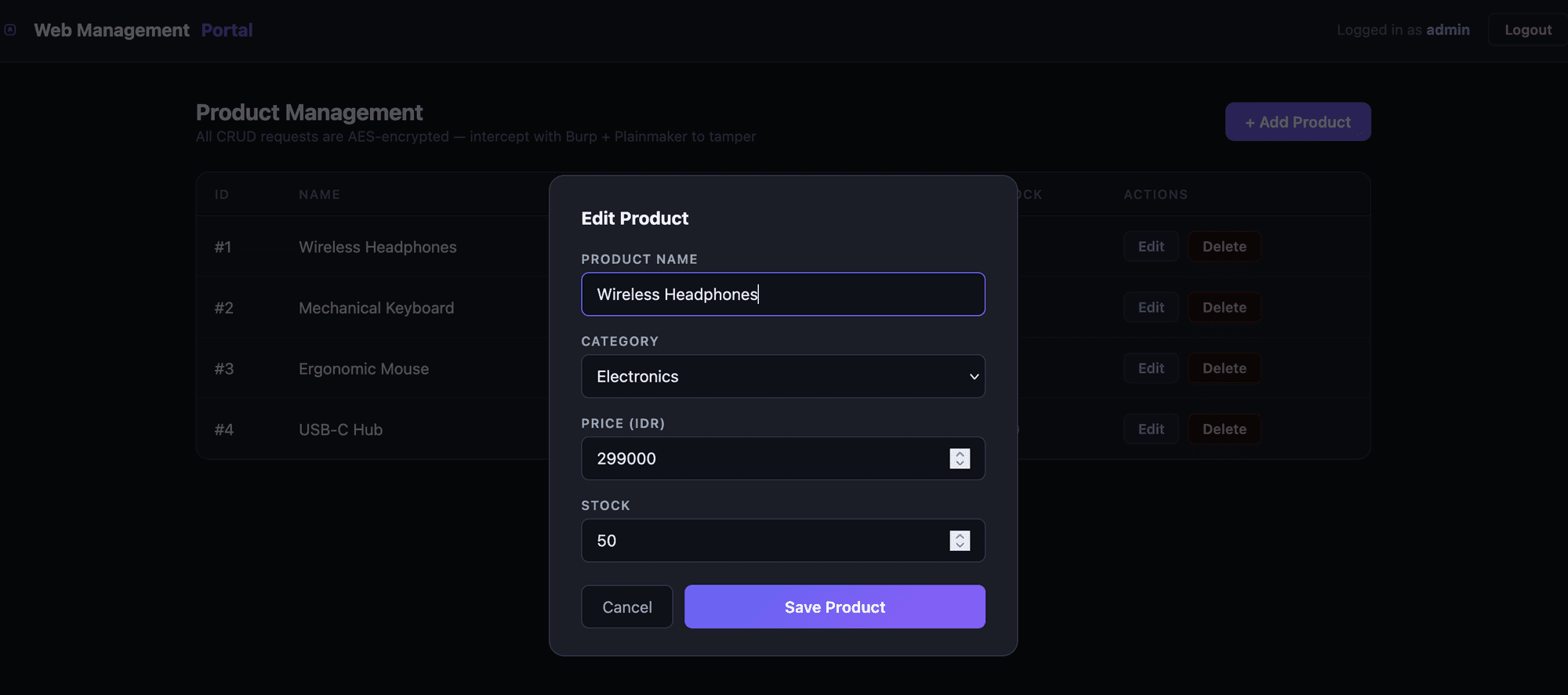Delete the Ergonomic Mouse product
The image size is (1568, 695).
1224,368
